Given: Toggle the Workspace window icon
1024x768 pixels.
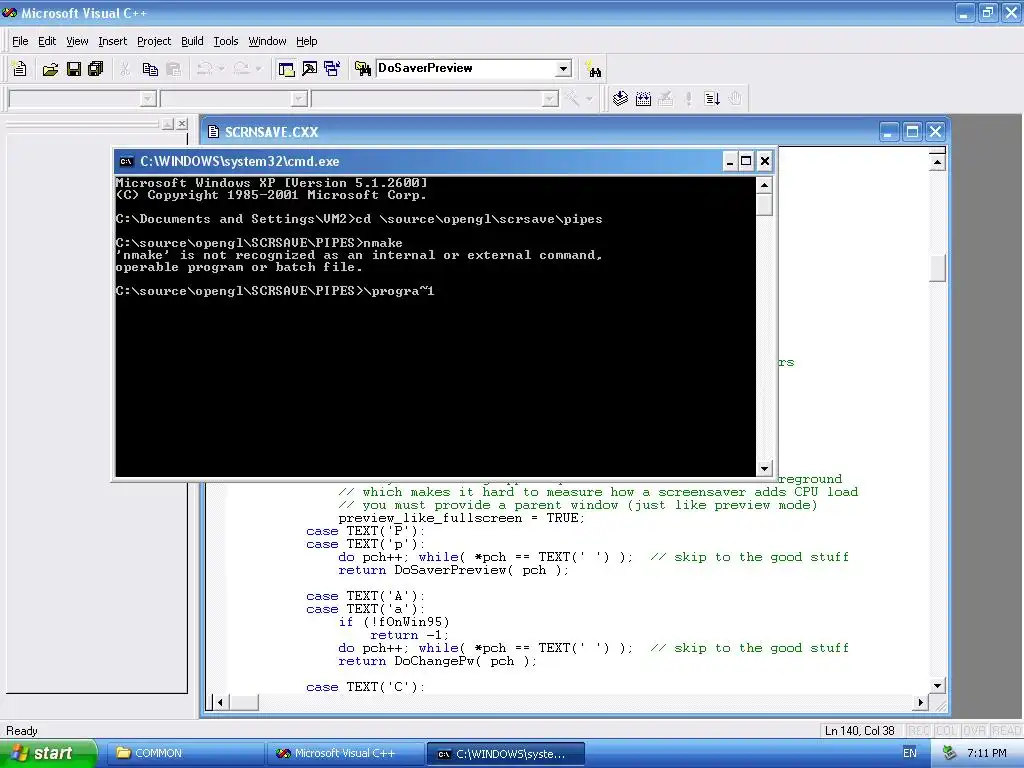Looking at the screenshot, I should (286, 69).
